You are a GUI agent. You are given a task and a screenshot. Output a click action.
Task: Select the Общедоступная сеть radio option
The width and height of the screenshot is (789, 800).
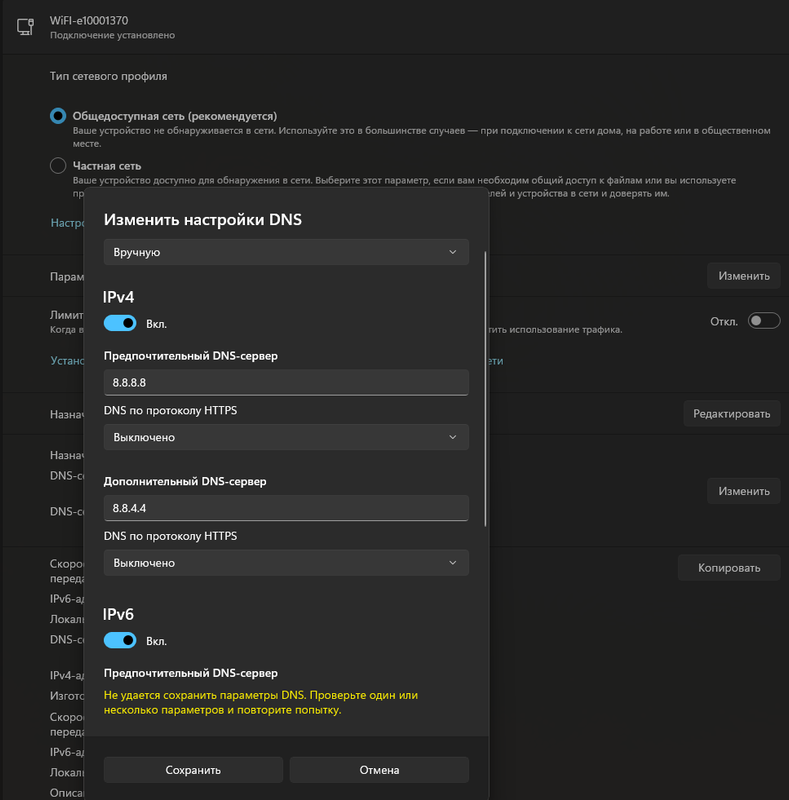(x=58, y=116)
